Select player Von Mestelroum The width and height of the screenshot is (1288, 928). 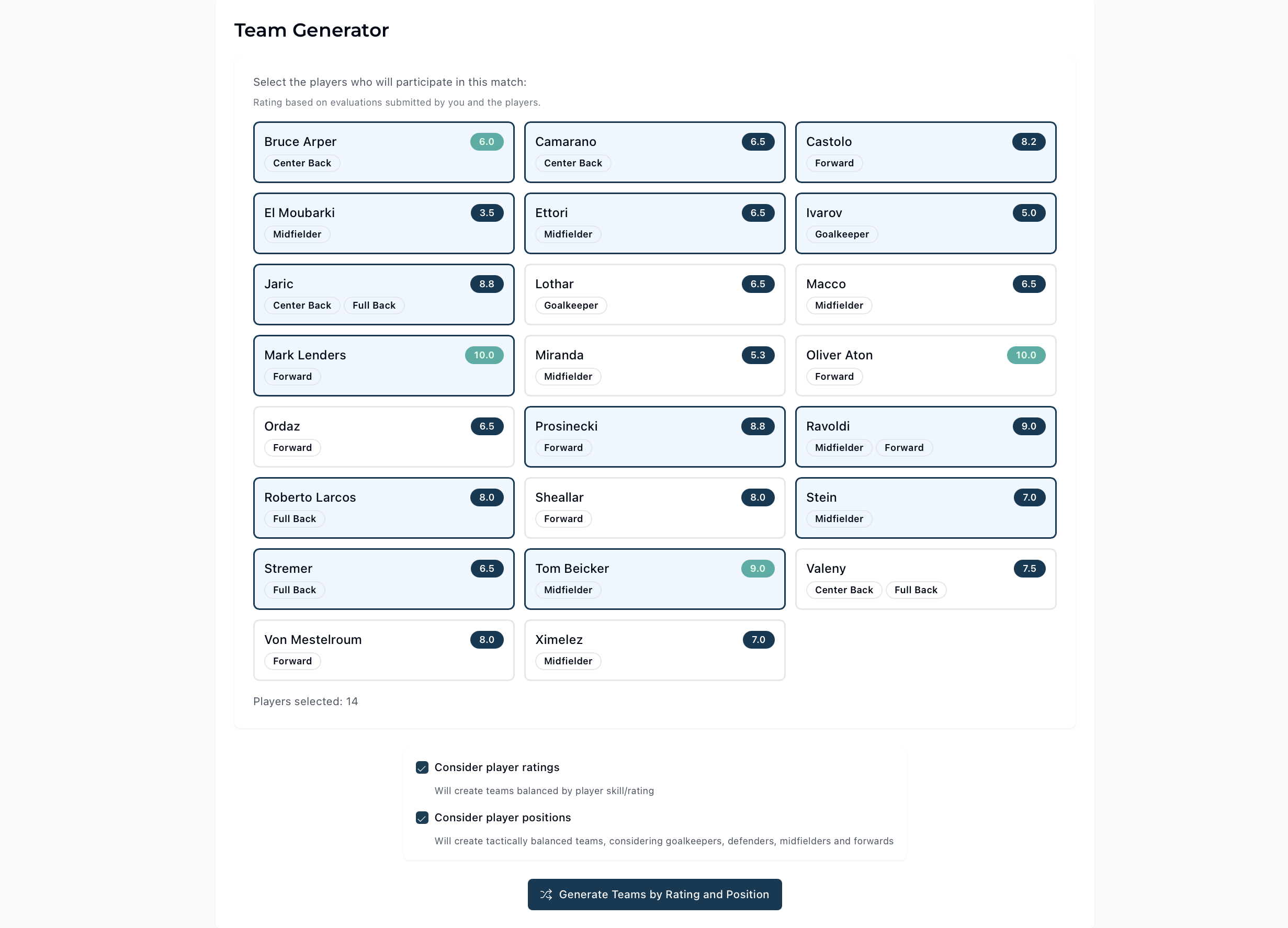pyautogui.click(x=384, y=650)
